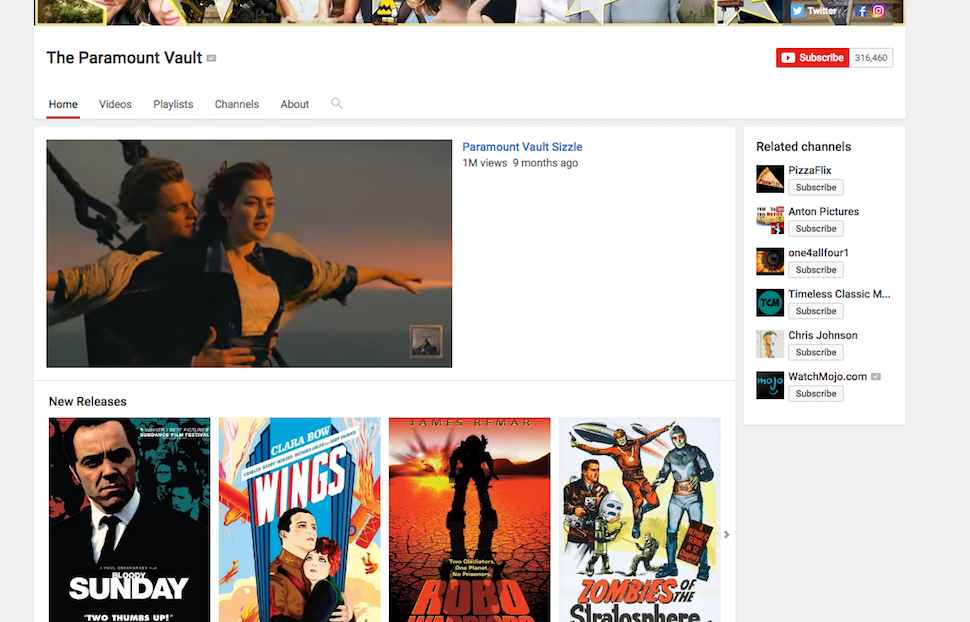This screenshot has height=622, width=970.
Task: Subscribe to Chris Johnson
Action: (x=815, y=352)
